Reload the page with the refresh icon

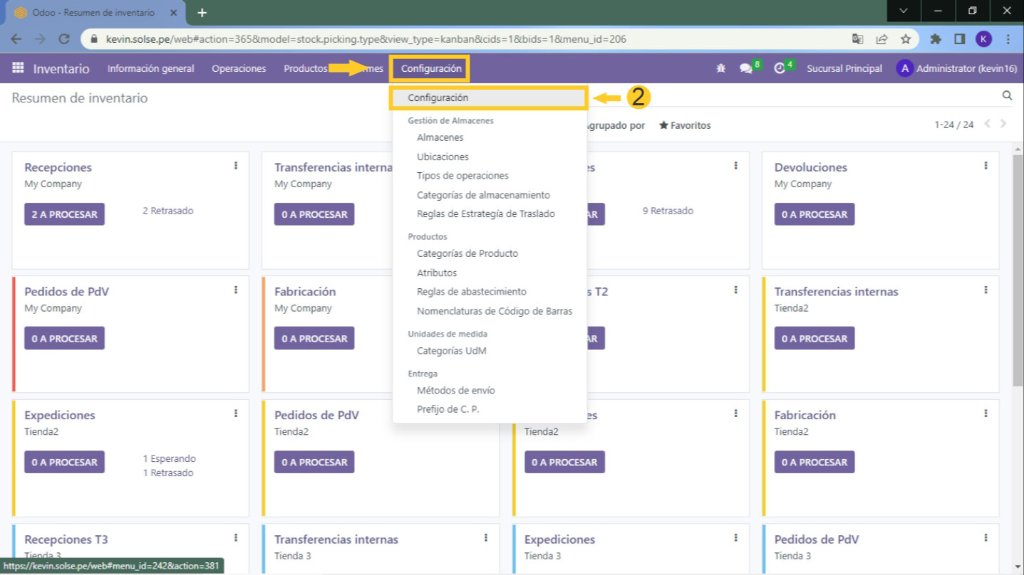tap(65, 39)
